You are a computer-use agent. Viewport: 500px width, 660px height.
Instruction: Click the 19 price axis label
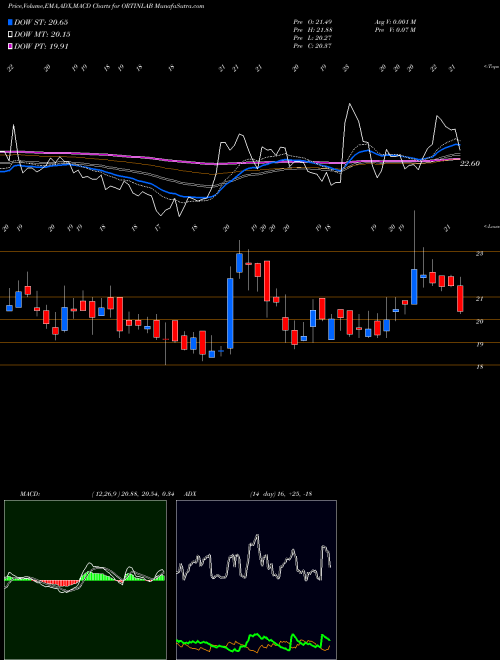(x=479, y=344)
